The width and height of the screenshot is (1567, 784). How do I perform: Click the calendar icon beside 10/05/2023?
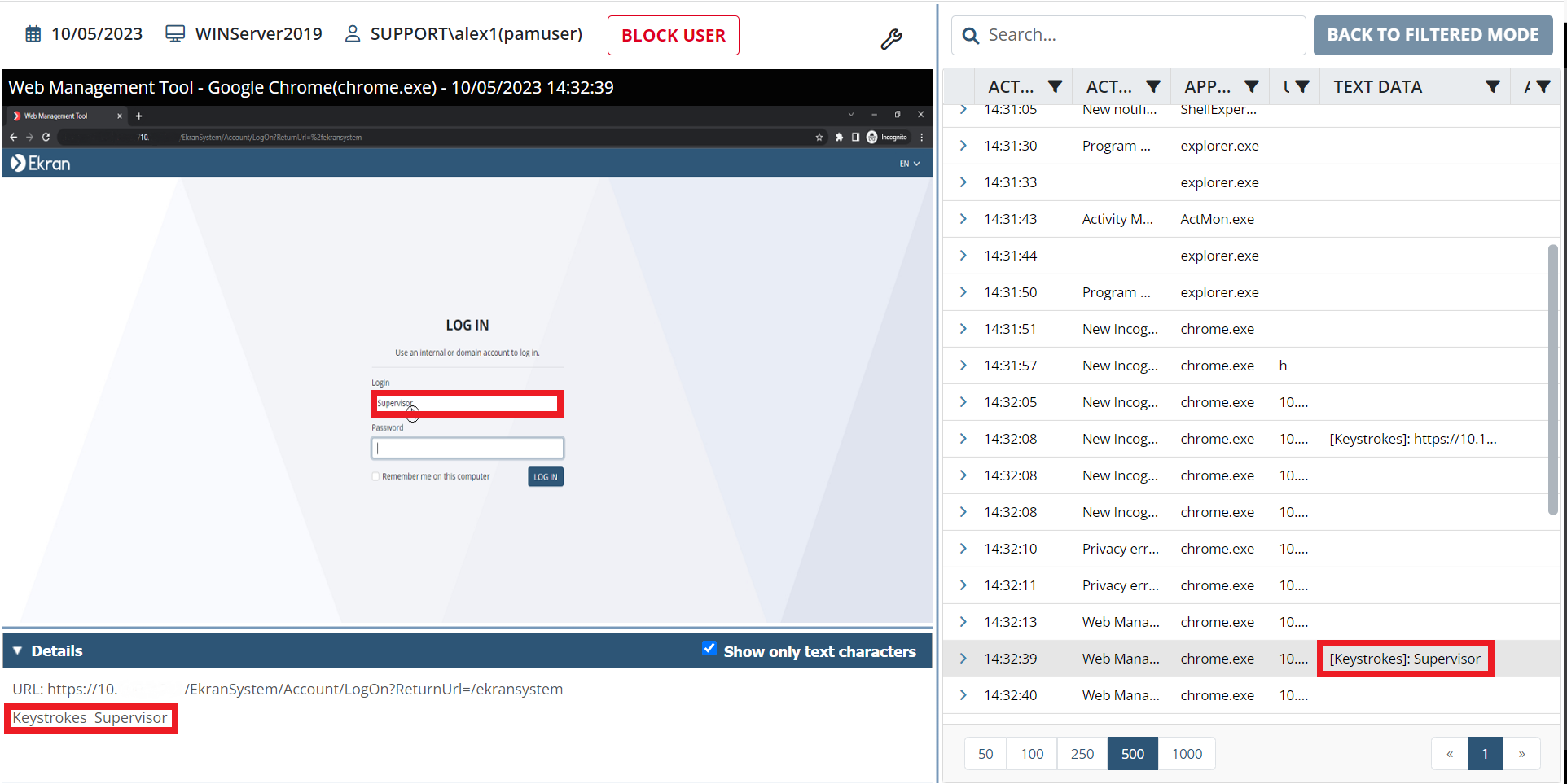tap(33, 34)
